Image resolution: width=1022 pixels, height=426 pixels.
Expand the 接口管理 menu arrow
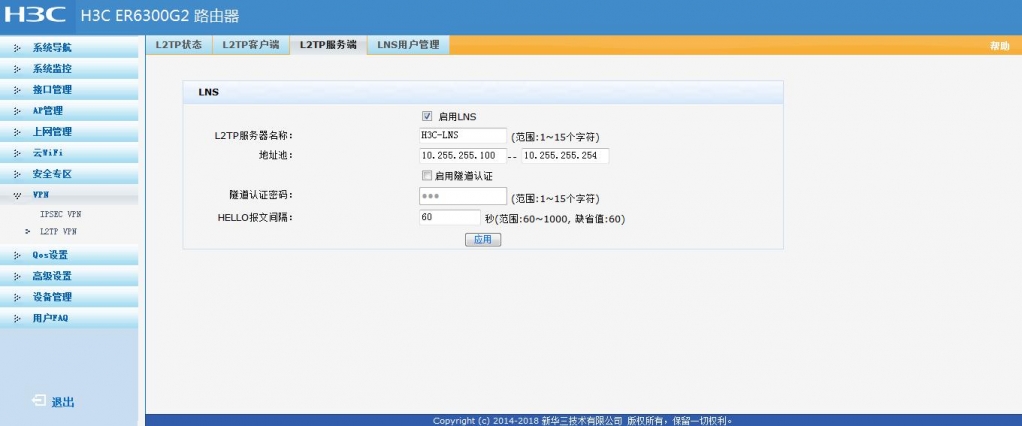17,90
